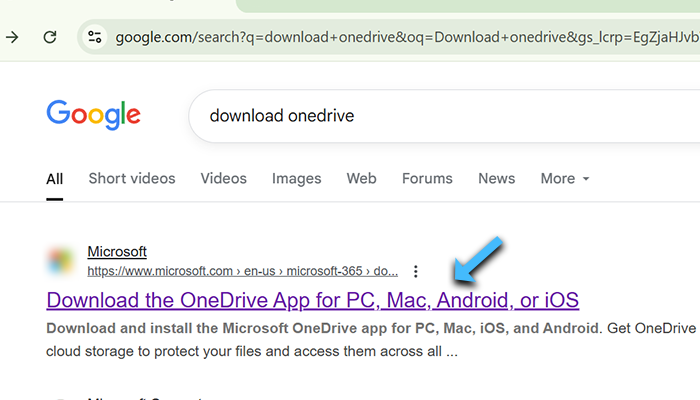Click the 'download onedrive' search box
The image size is (700, 400).
coord(444,116)
